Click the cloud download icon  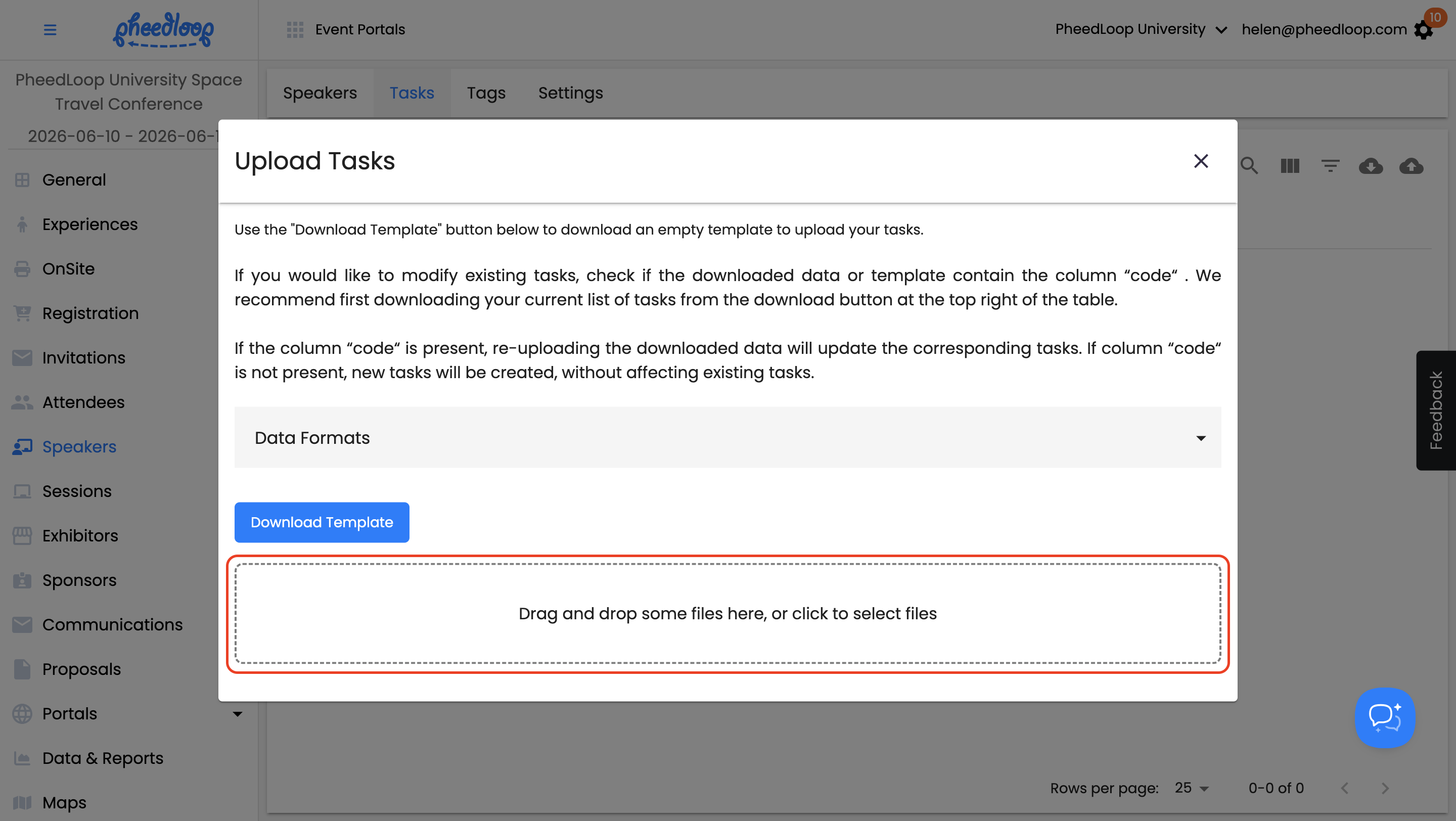tap(1371, 166)
